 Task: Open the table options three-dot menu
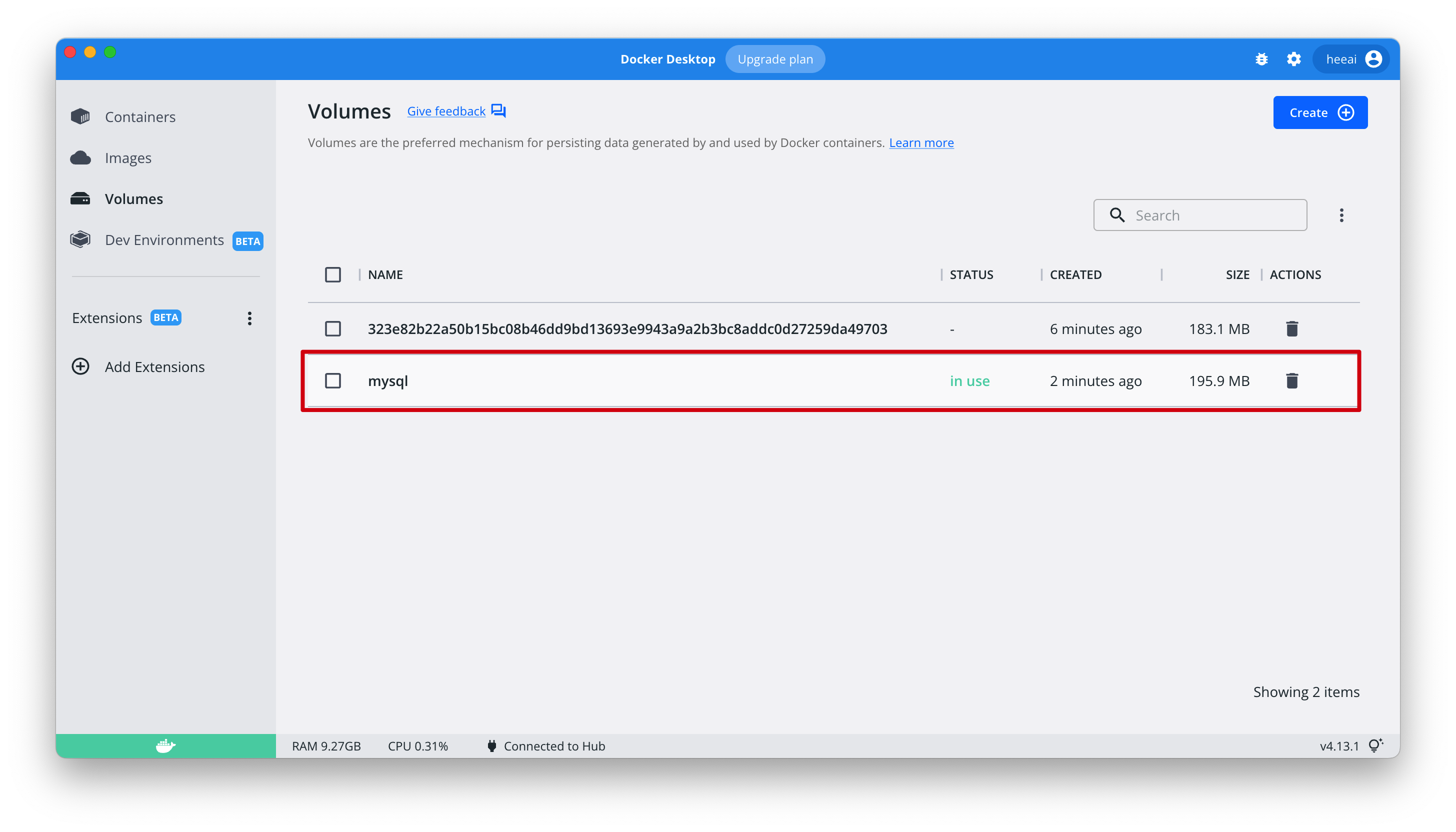tap(1341, 215)
